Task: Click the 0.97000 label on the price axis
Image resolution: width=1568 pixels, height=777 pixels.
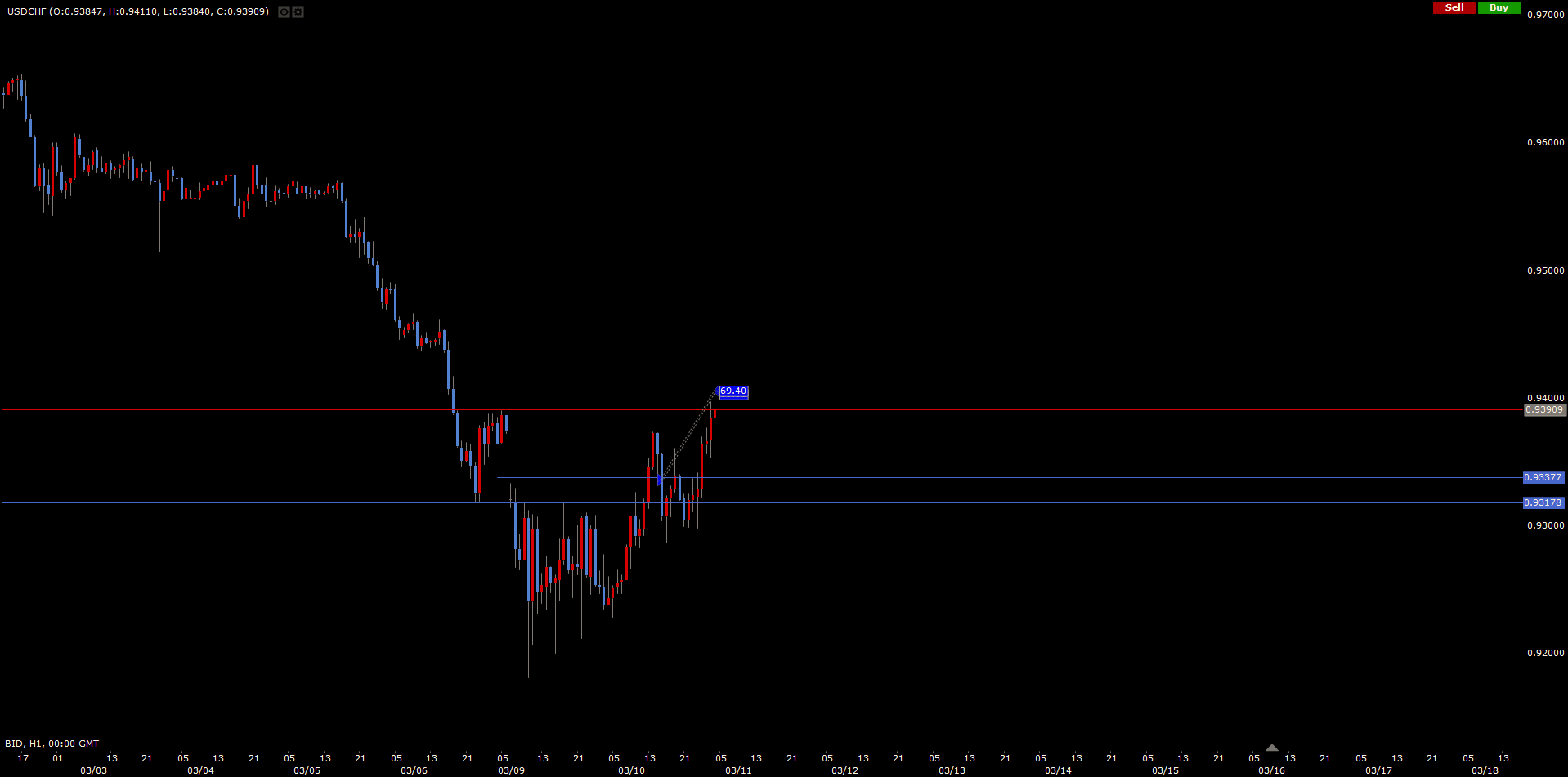Action: [1545, 15]
